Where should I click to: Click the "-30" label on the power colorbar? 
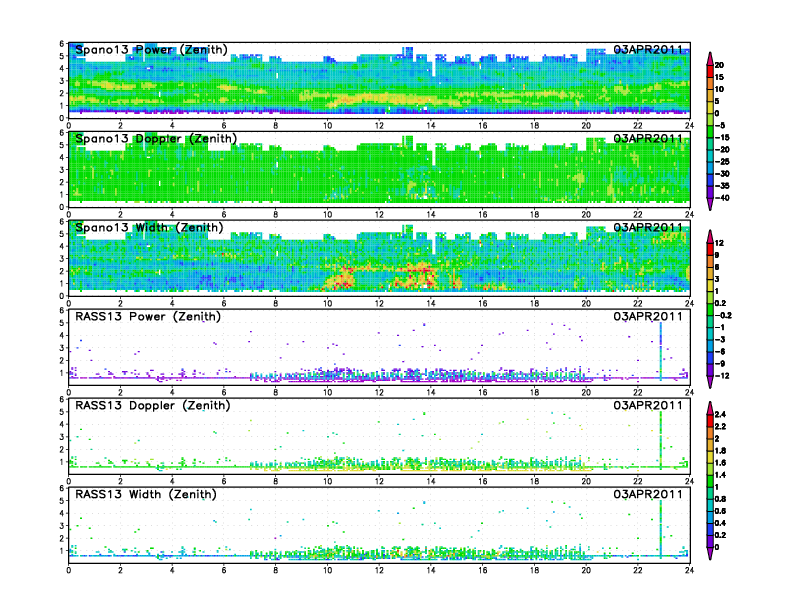(x=722, y=174)
